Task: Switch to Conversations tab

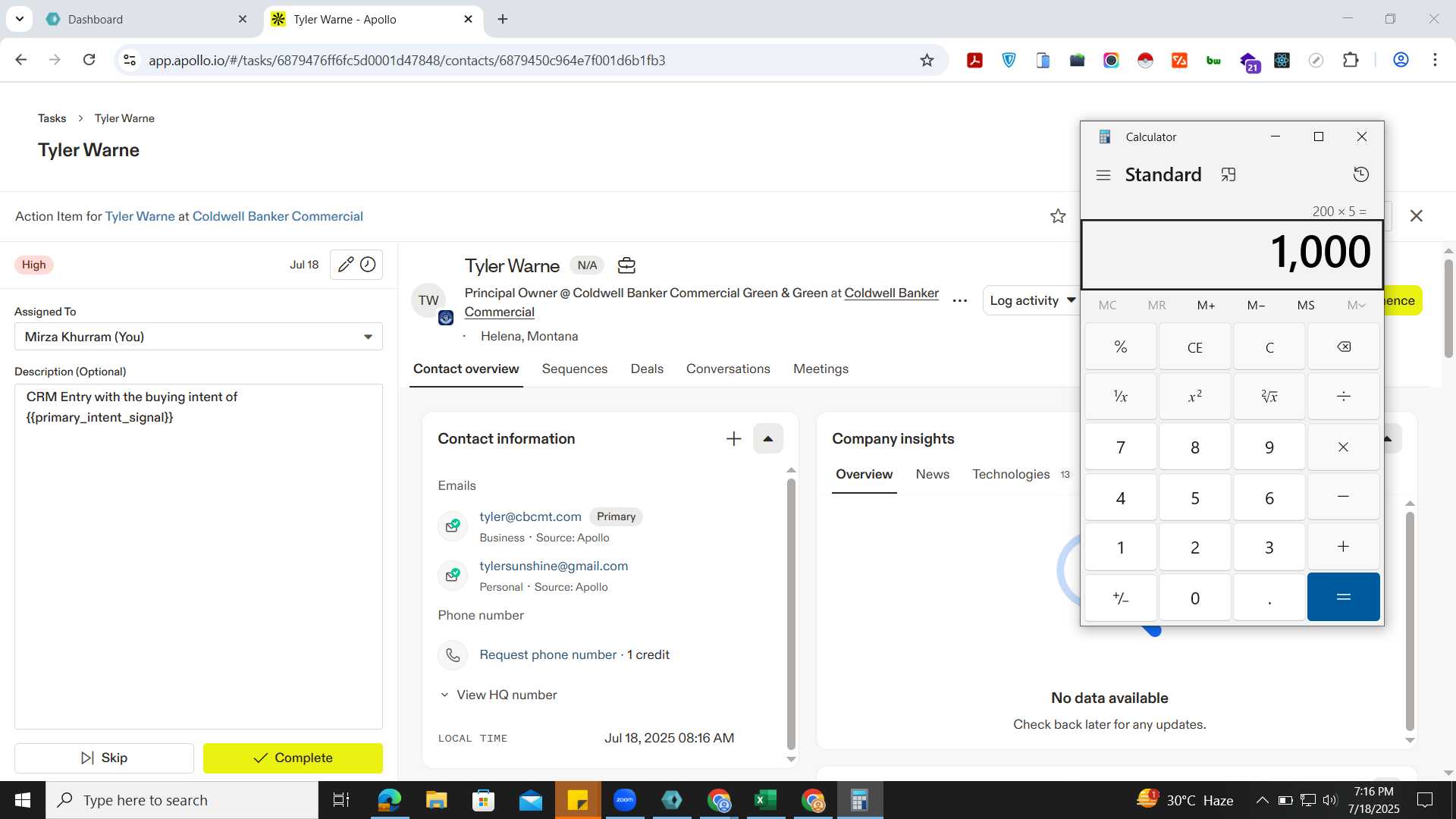Action: (x=727, y=369)
